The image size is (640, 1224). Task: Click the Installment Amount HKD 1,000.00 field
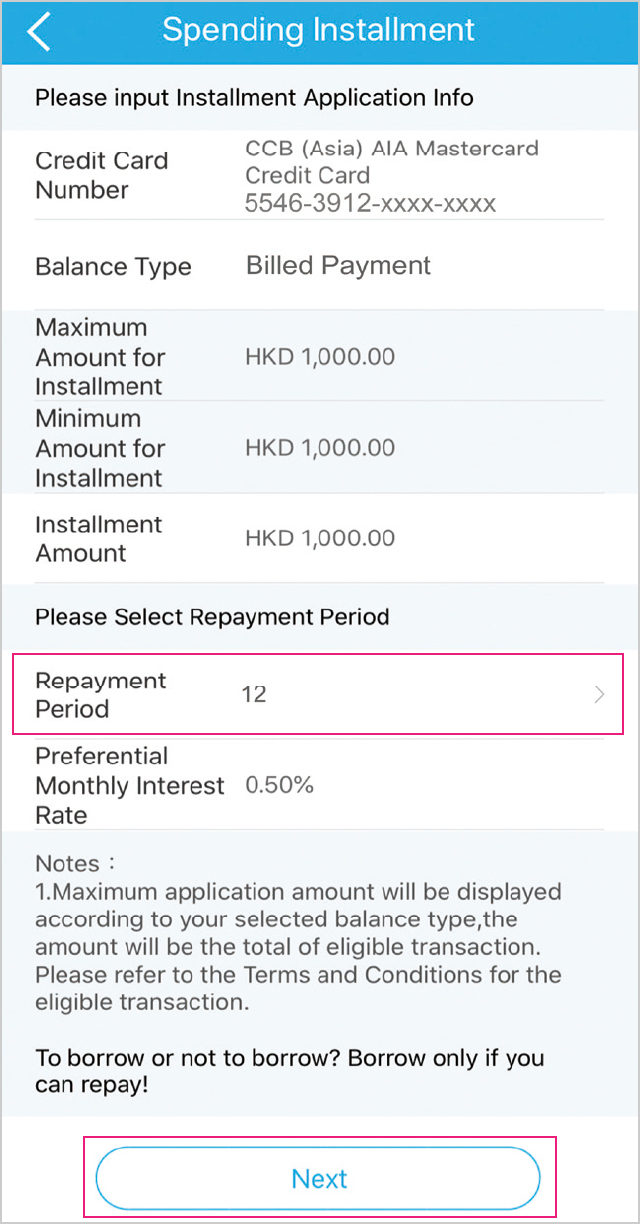click(x=320, y=538)
